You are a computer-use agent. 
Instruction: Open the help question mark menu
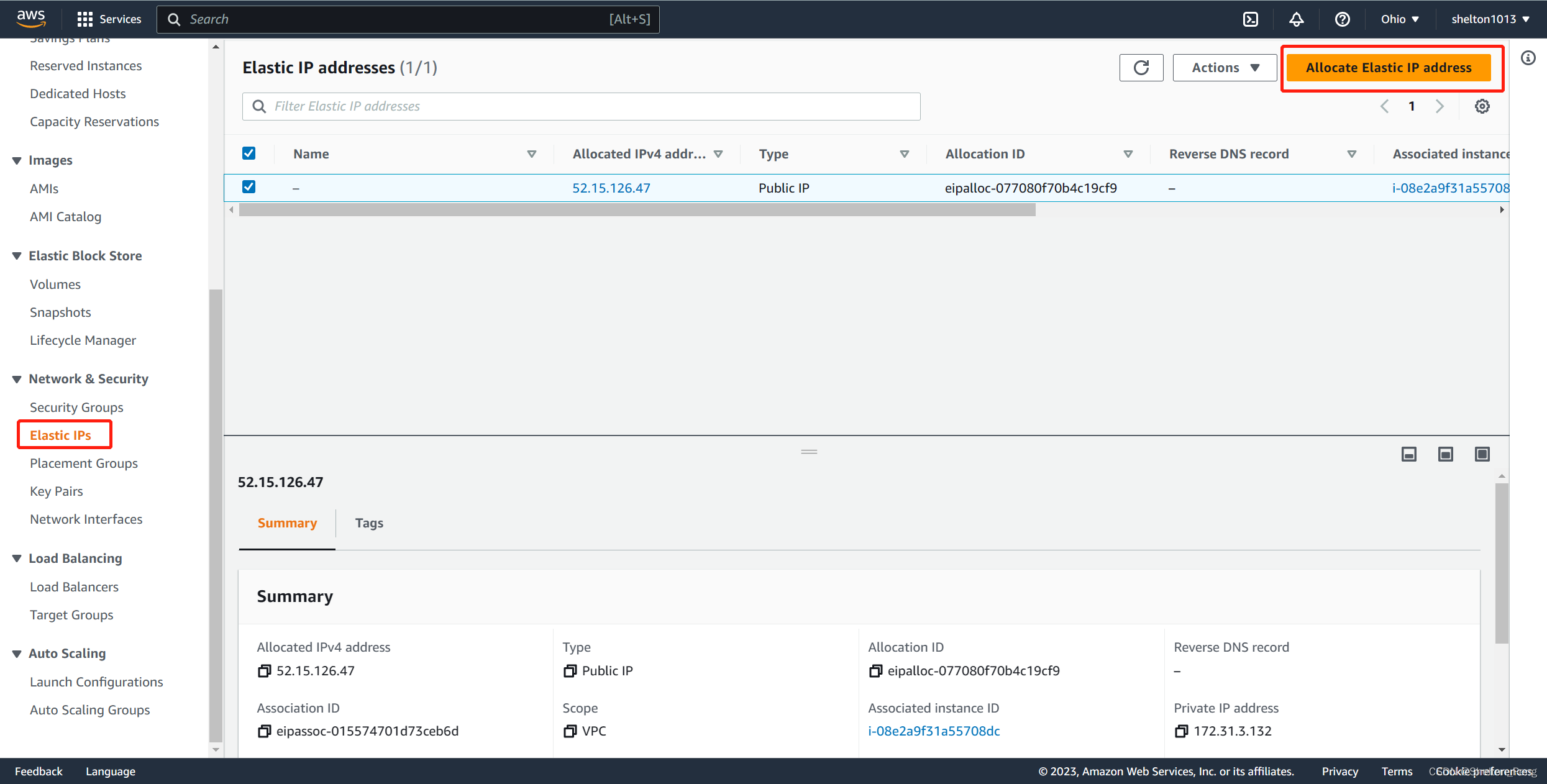[1342, 19]
